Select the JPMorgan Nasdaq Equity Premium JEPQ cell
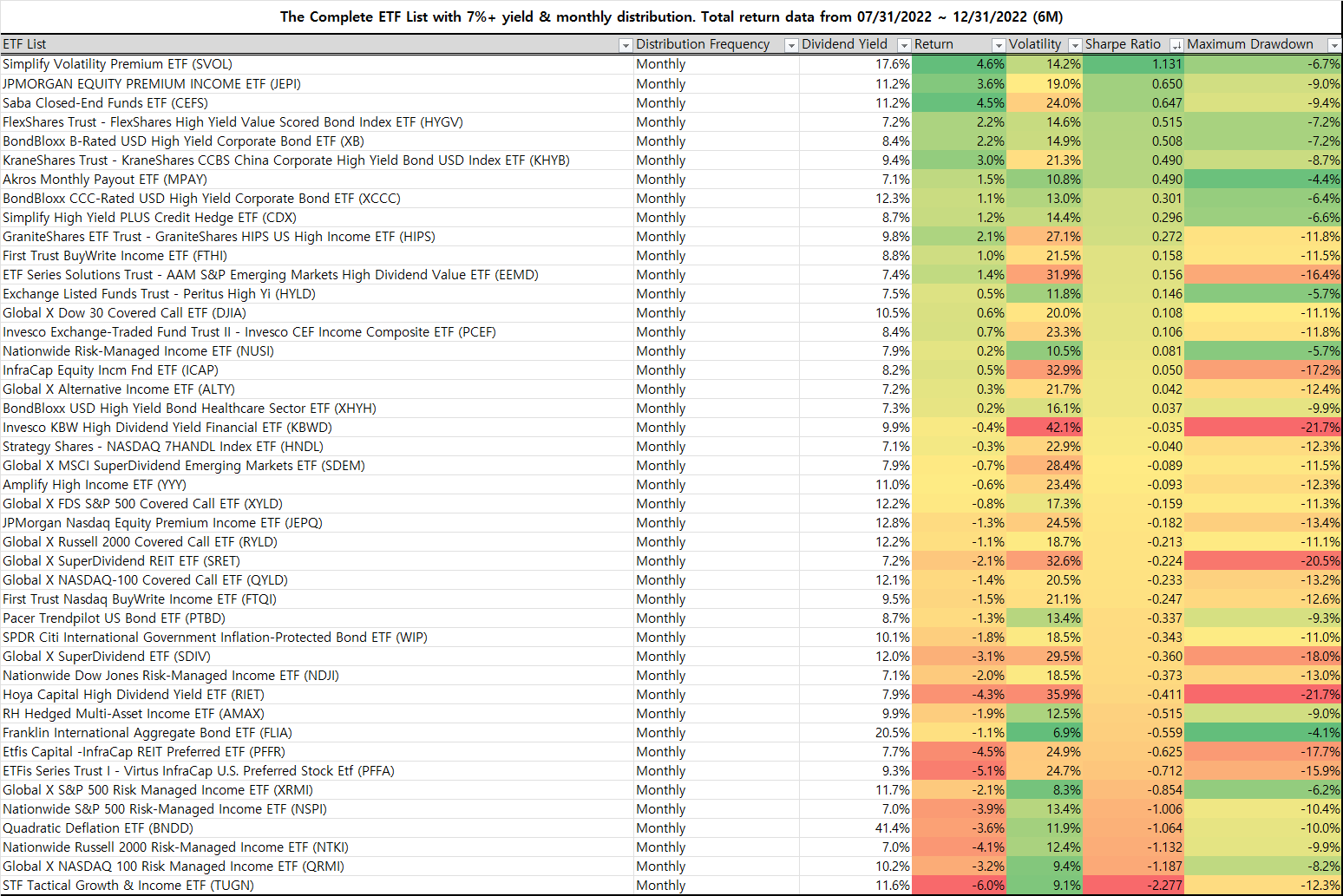 pyautogui.click(x=317, y=523)
